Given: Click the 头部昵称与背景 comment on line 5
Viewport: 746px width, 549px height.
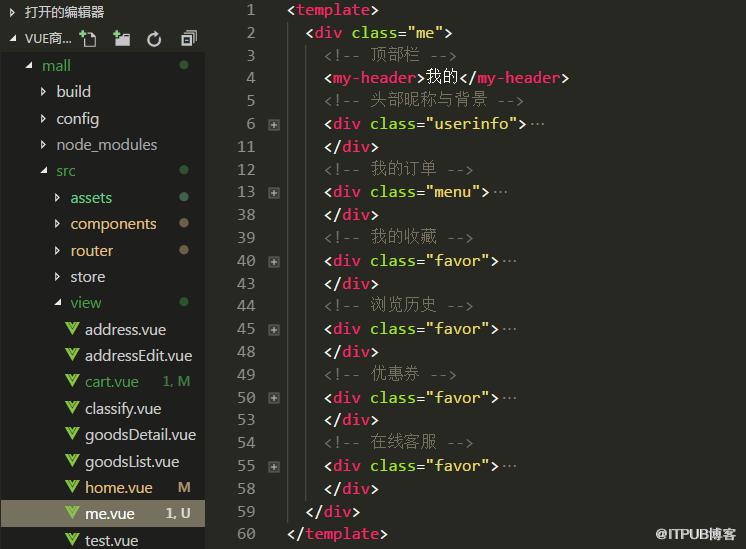Looking at the screenshot, I should [423, 100].
